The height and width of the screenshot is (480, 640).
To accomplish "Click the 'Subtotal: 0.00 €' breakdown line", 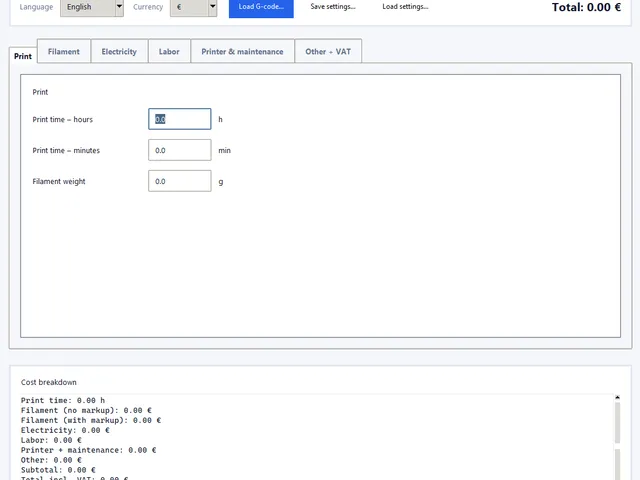I will 58,470.
